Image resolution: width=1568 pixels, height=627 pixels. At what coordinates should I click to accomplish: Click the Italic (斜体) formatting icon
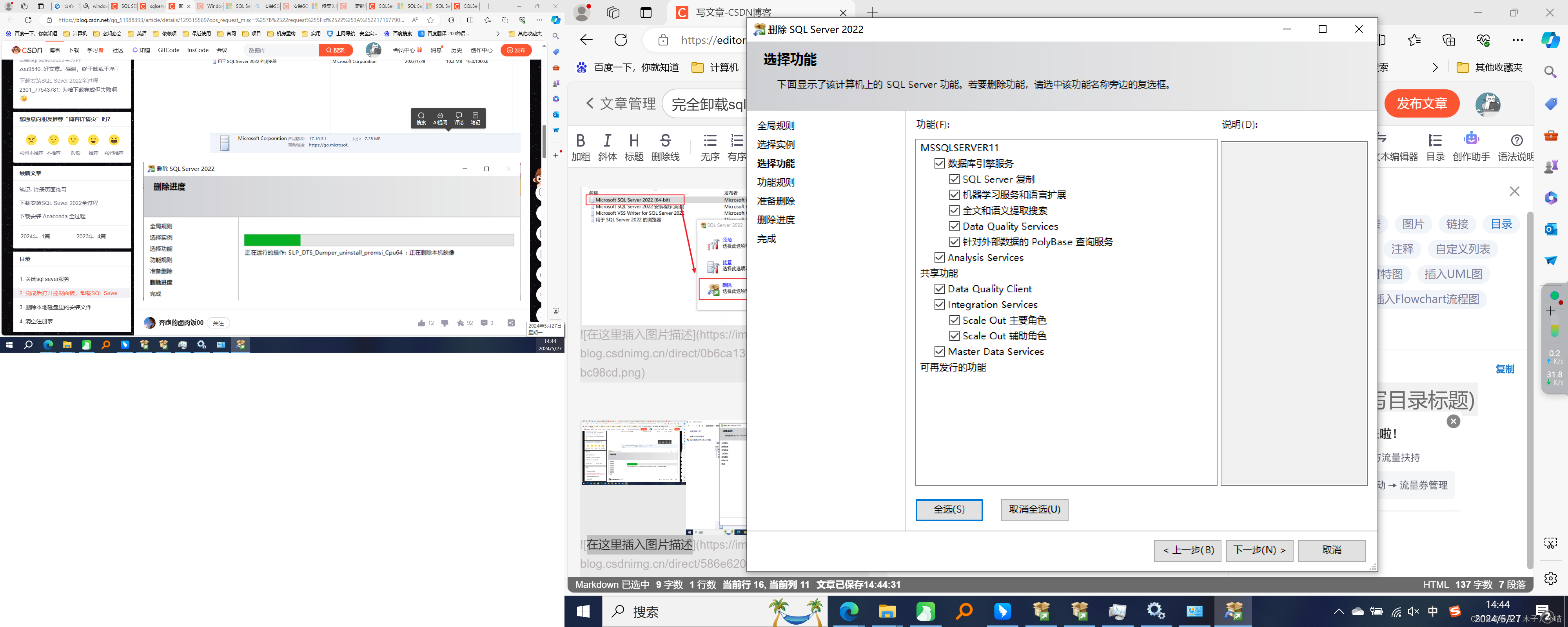(607, 141)
